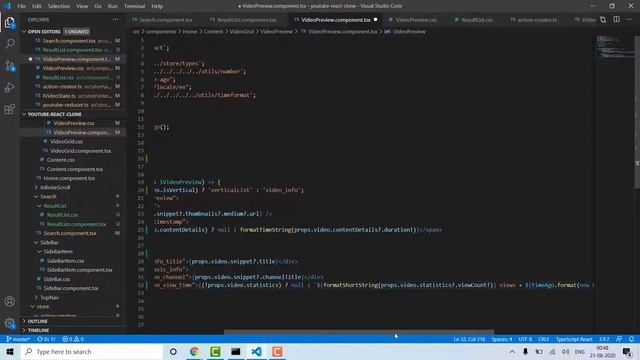Click the Synchronize Changes status item

click(46, 339)
